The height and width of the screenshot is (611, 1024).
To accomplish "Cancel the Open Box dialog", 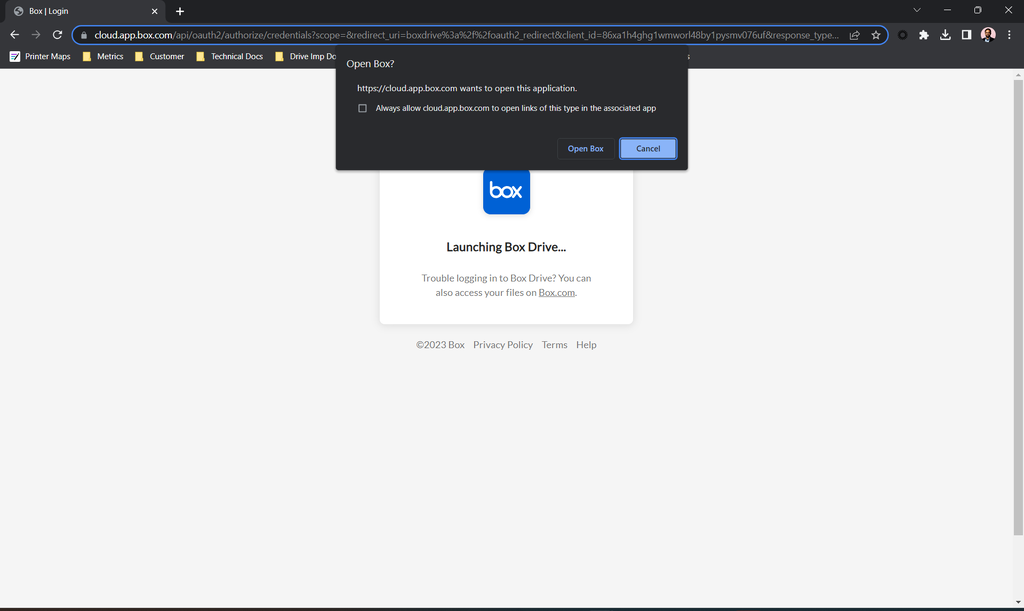I will 648,148.
